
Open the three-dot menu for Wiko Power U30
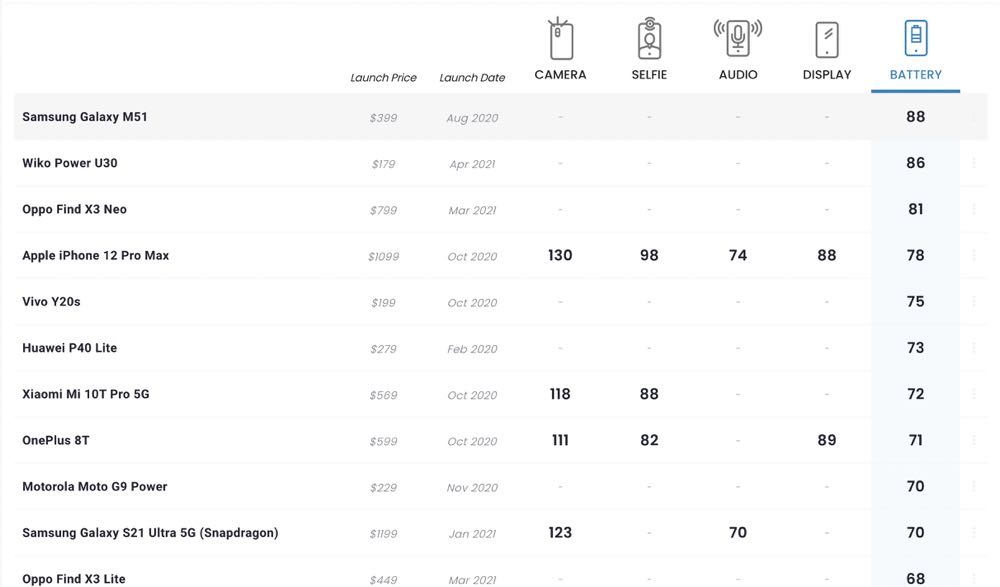(x=974, y=163)
